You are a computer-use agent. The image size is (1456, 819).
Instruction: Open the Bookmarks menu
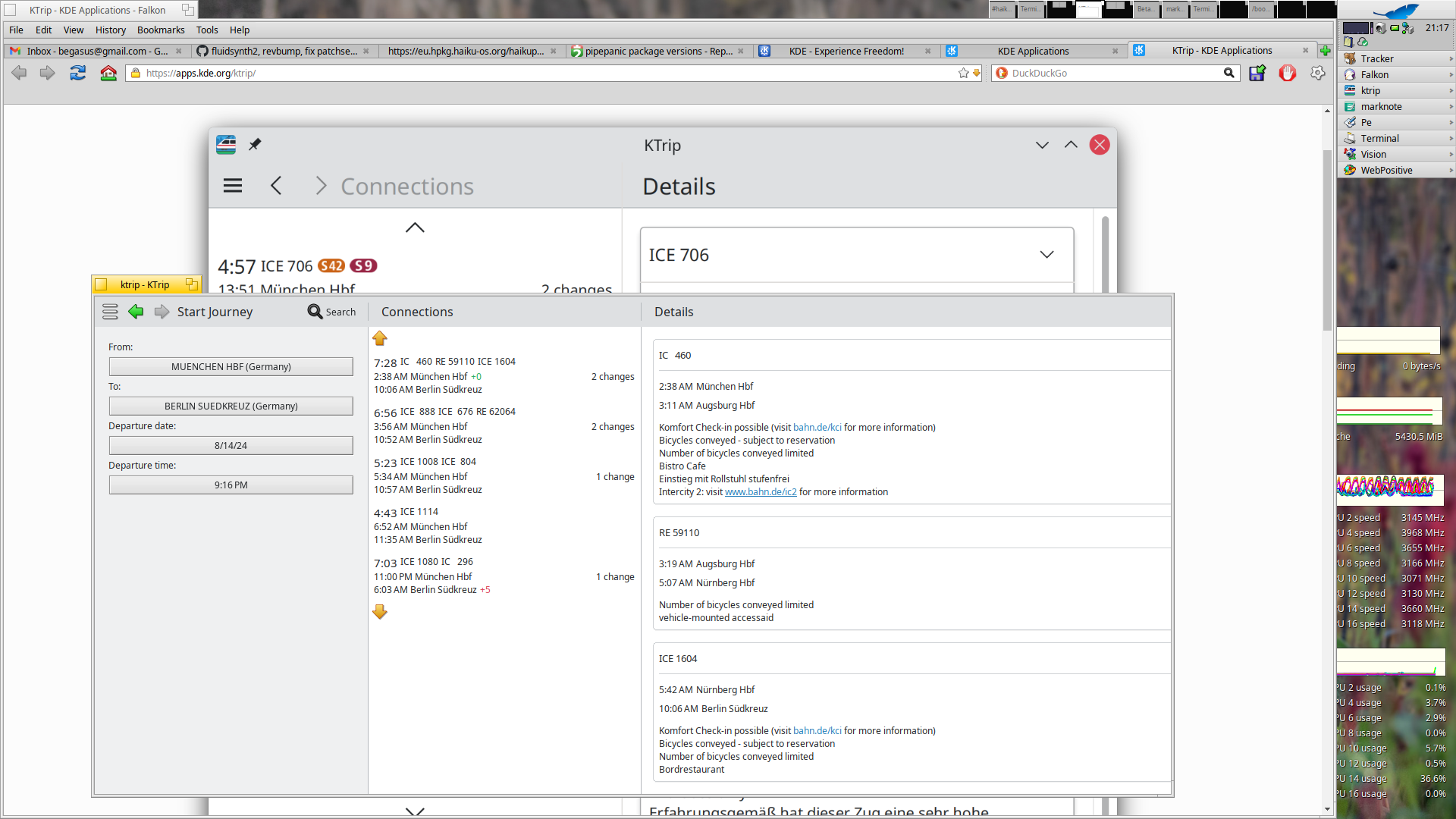tap(161, 30)
